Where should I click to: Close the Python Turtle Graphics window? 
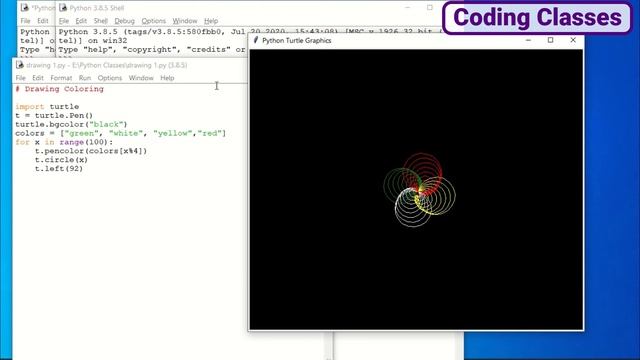click(x=573, y=40)
